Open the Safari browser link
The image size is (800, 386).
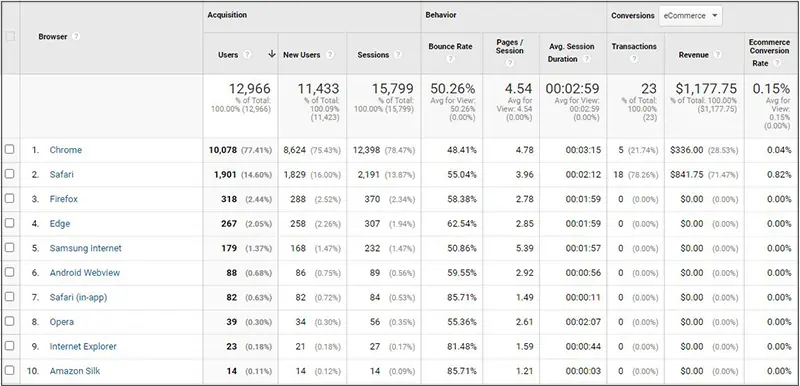click(61, 174)
